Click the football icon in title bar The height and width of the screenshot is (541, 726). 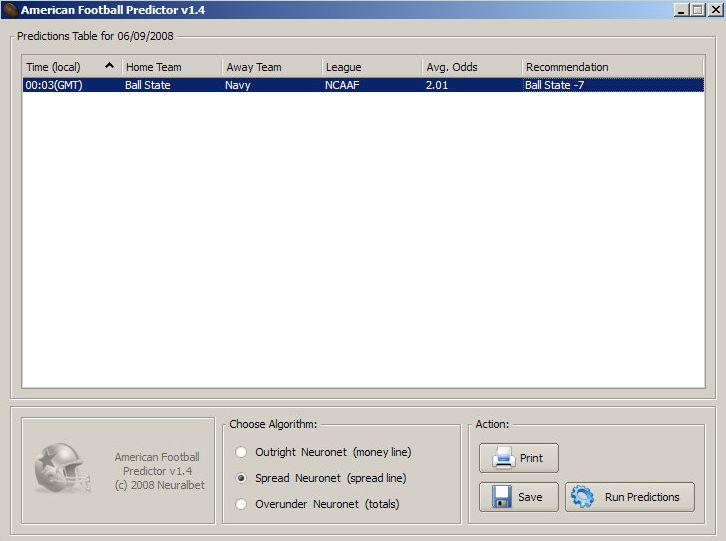(x=11, y=10)
